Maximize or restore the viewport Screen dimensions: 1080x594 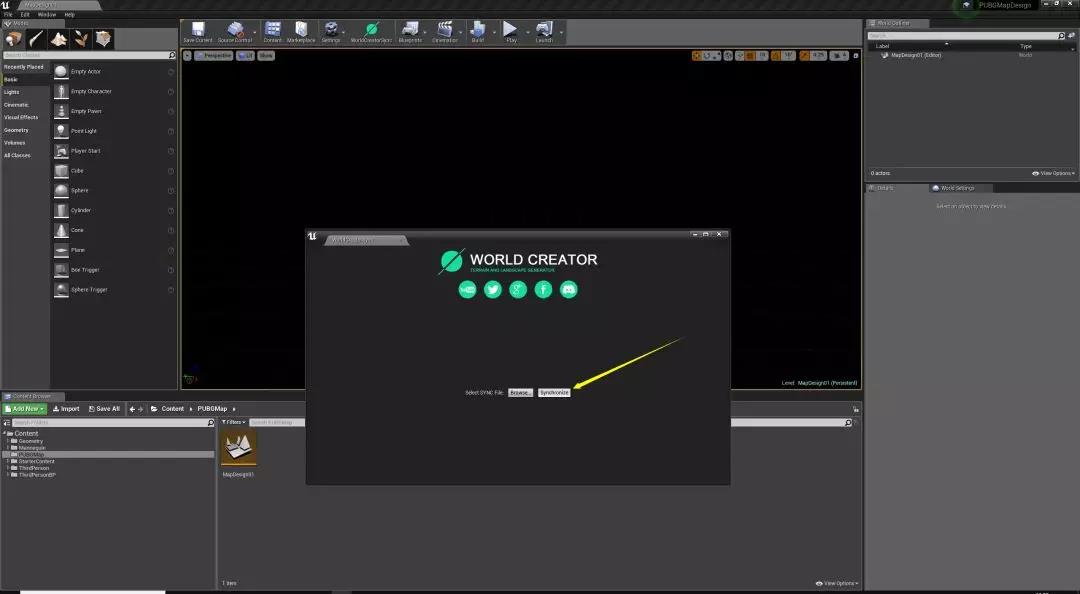pos(855,56)
